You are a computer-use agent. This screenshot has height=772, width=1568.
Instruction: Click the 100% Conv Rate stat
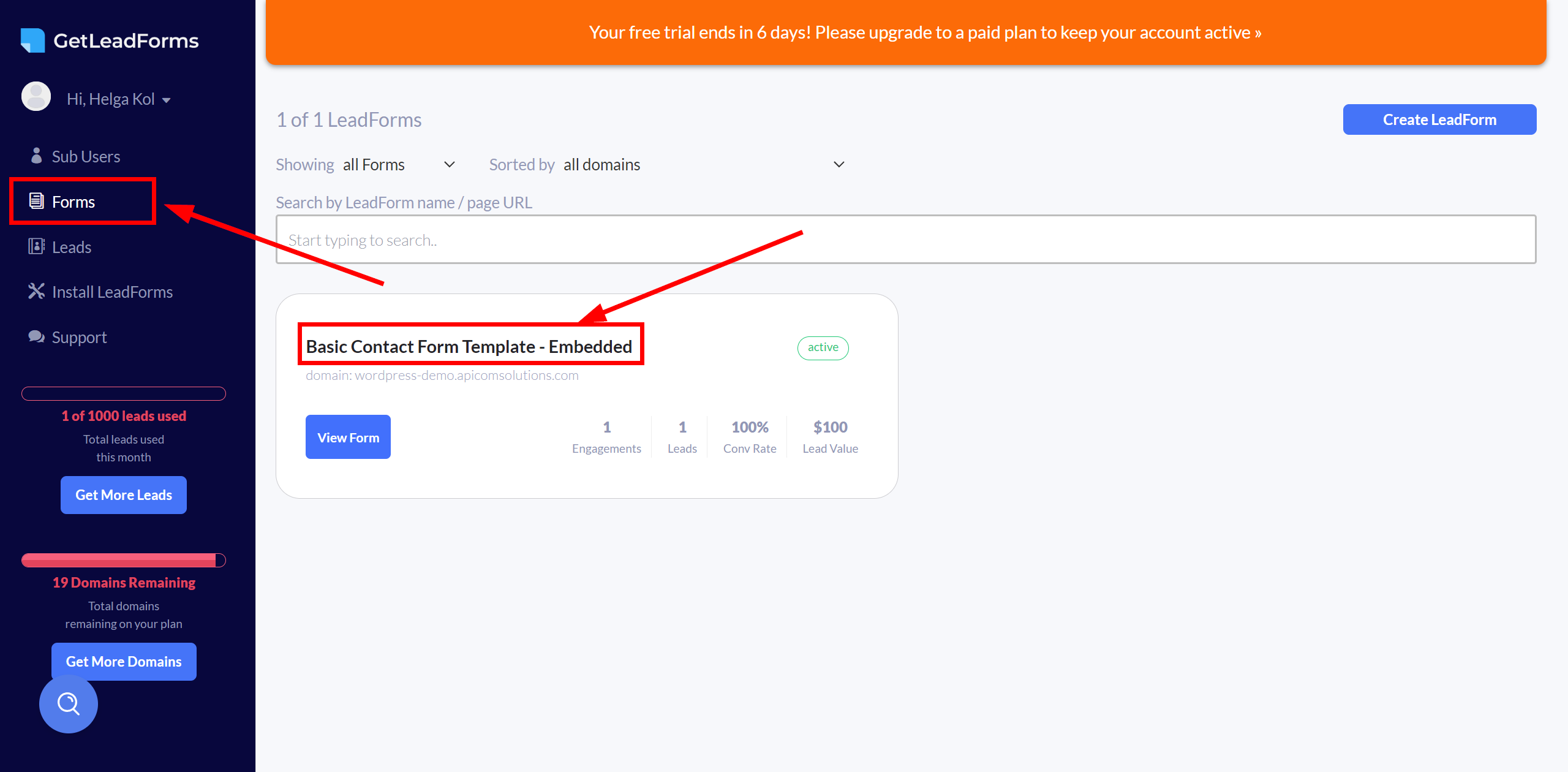point(750,437)
